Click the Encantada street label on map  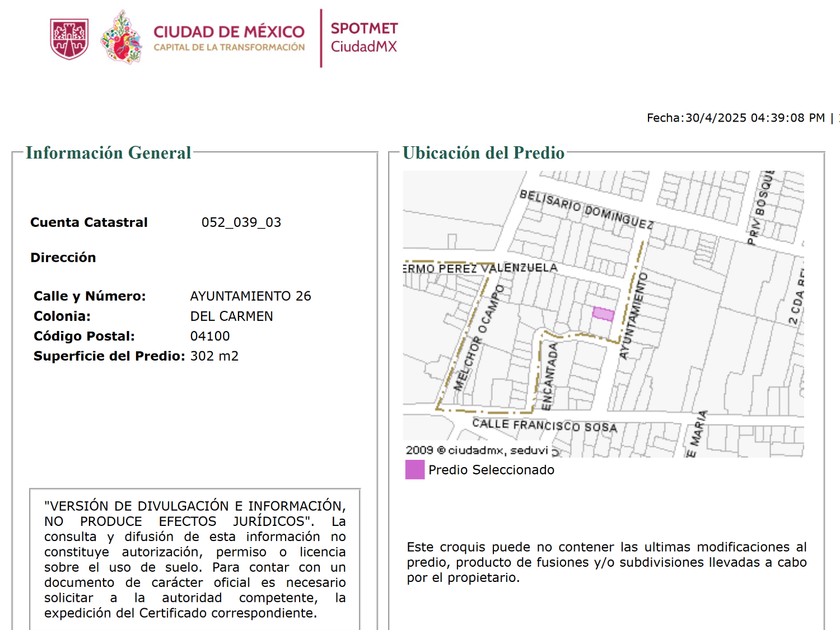tap(550, 377)
